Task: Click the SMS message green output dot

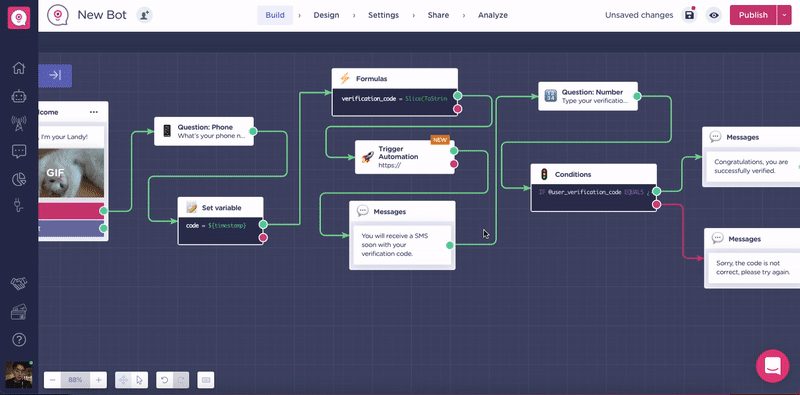Action: click(x=449, y=245)
